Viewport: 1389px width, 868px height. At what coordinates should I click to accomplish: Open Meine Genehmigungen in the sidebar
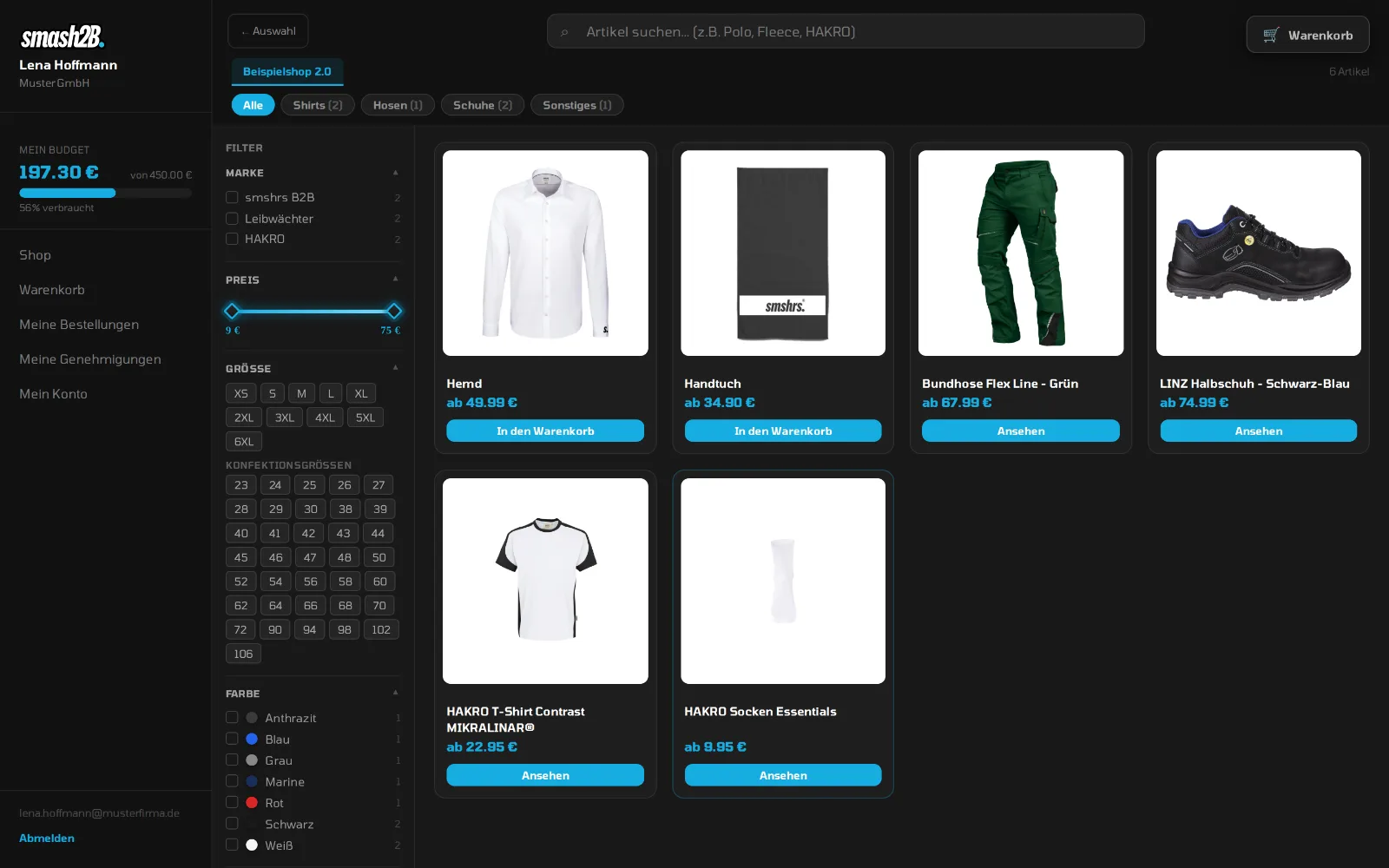[90, 359]
